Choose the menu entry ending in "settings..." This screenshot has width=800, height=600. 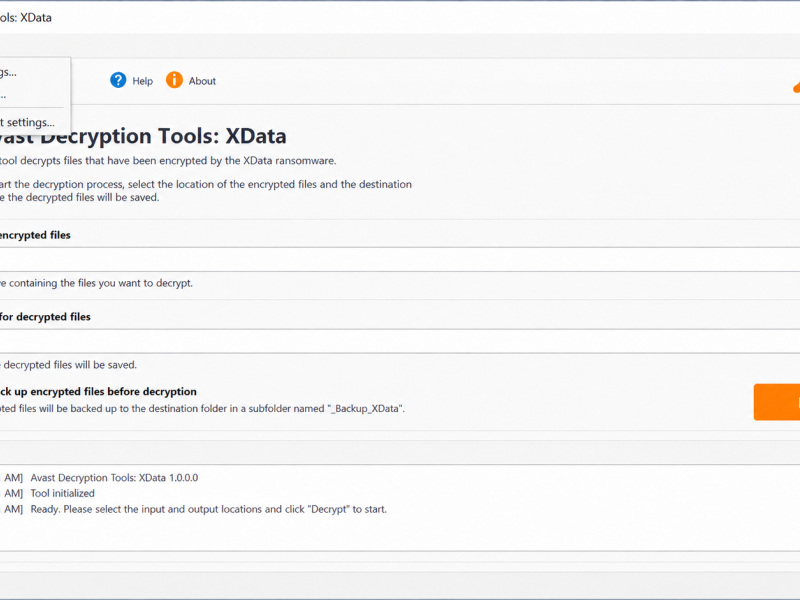(28, 122)
